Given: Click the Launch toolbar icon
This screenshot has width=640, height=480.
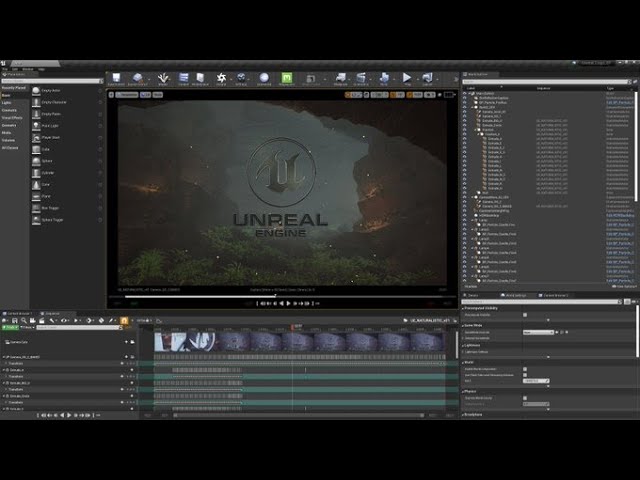Looking at the screenshot, I should (x=427, y=77).
